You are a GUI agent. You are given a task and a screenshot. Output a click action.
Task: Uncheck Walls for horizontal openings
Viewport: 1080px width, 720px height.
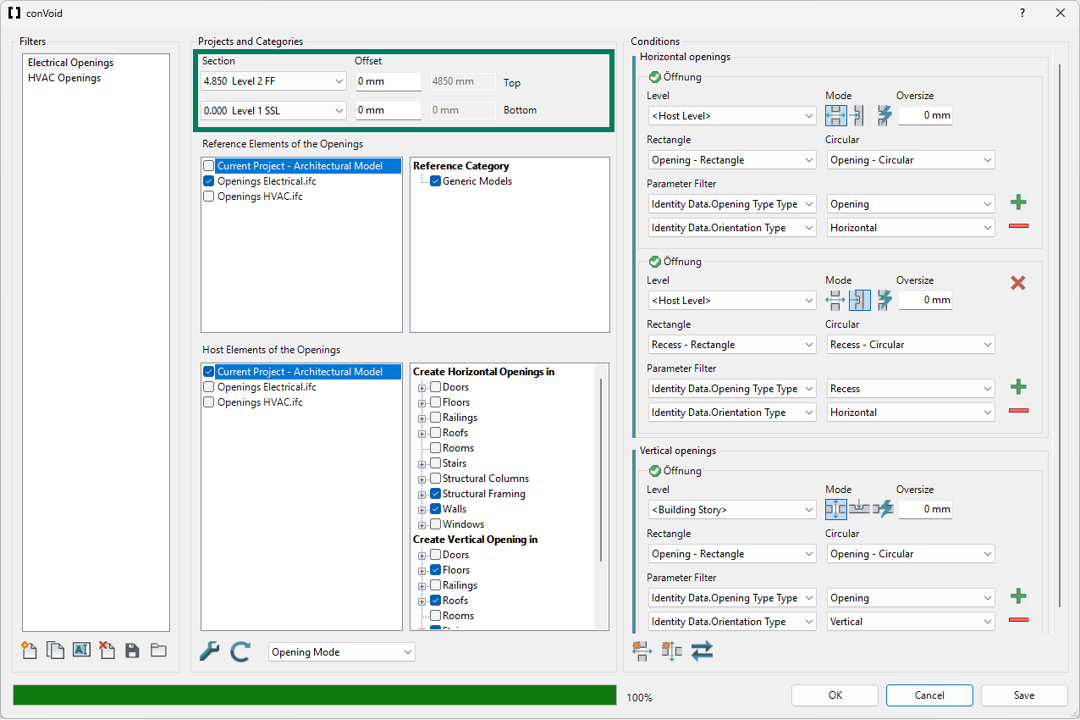pyautogui.click(x=435, y=508)
